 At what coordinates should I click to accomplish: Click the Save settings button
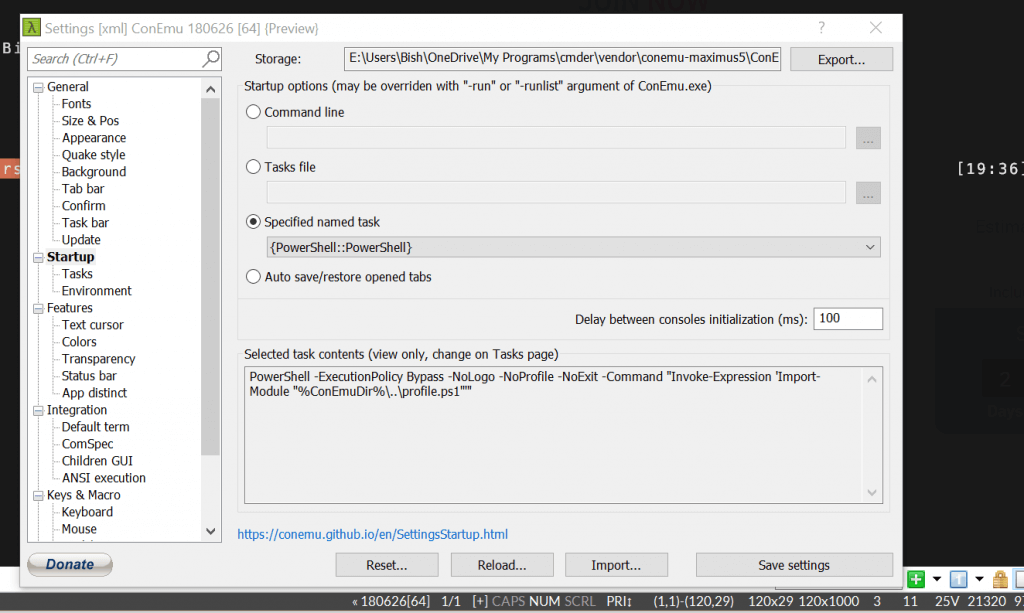[794, 565]
